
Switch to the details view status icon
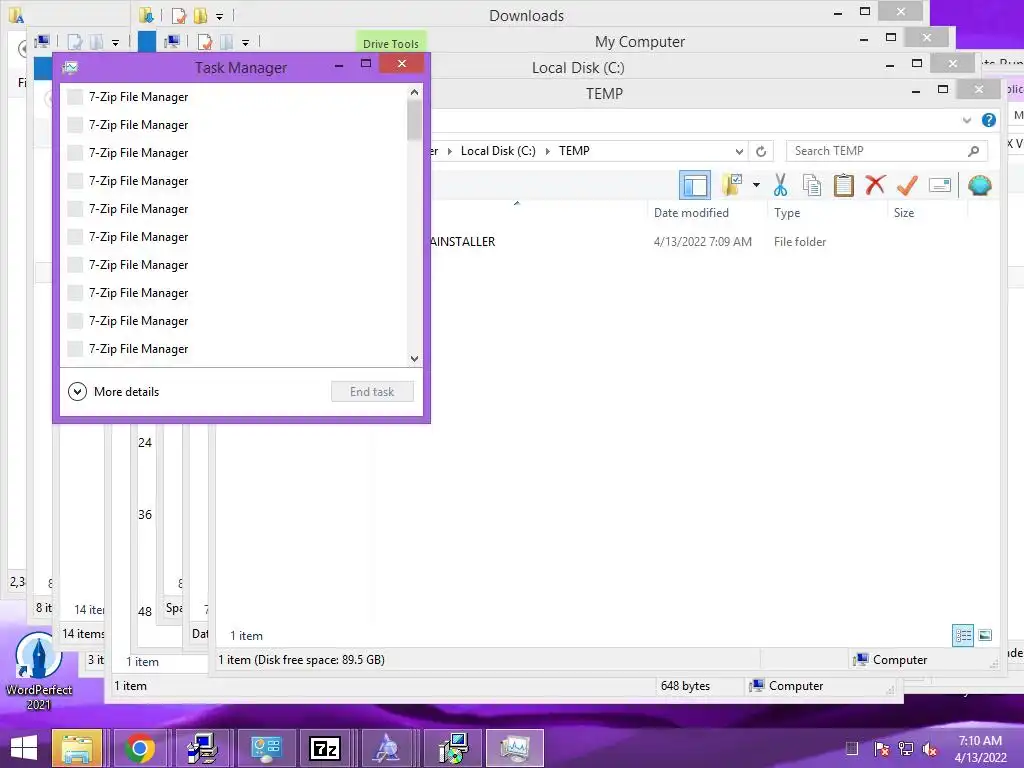[963, 635]
